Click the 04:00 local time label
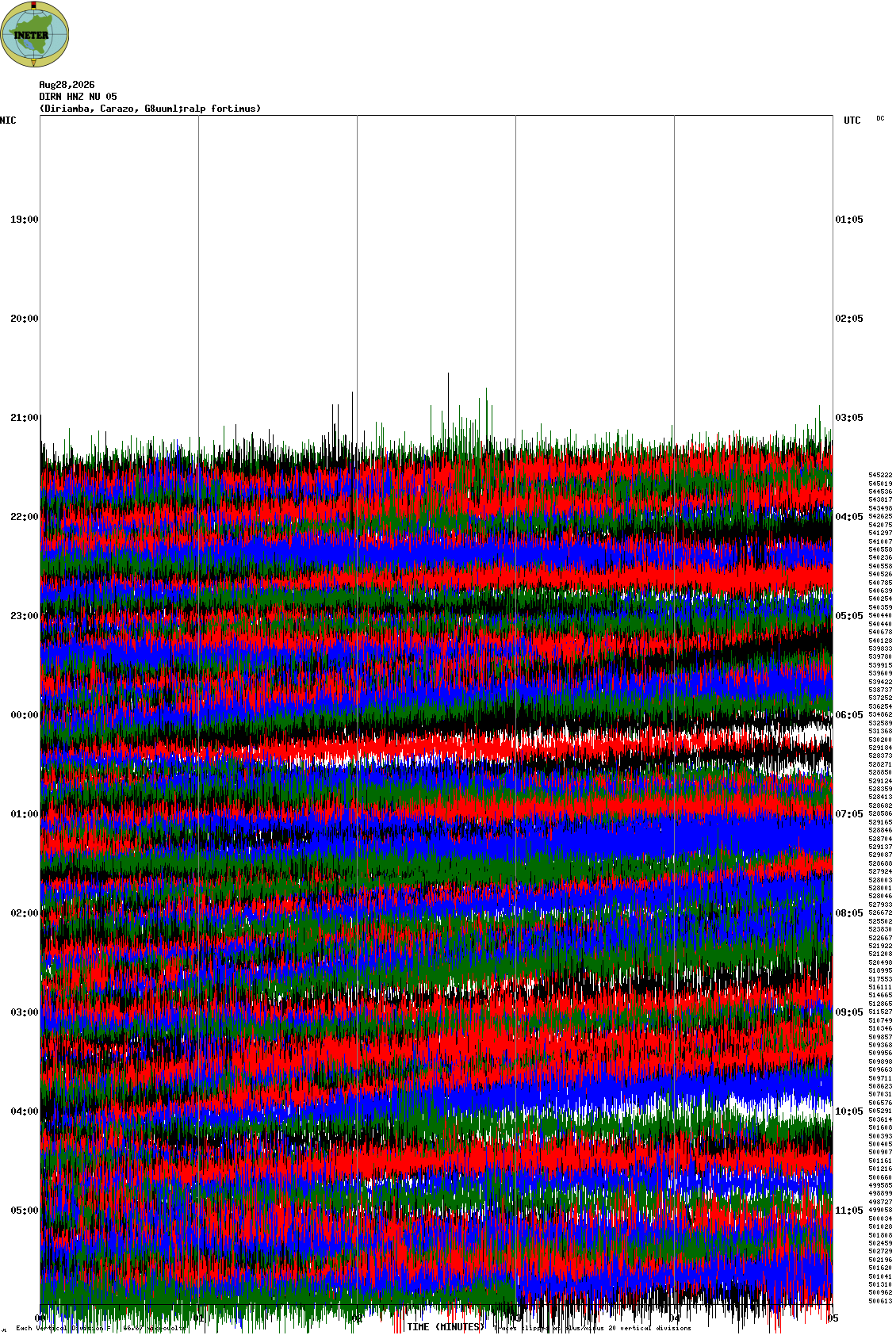This screenshot has width=896, height=1339. click(x=25, y=1111)
